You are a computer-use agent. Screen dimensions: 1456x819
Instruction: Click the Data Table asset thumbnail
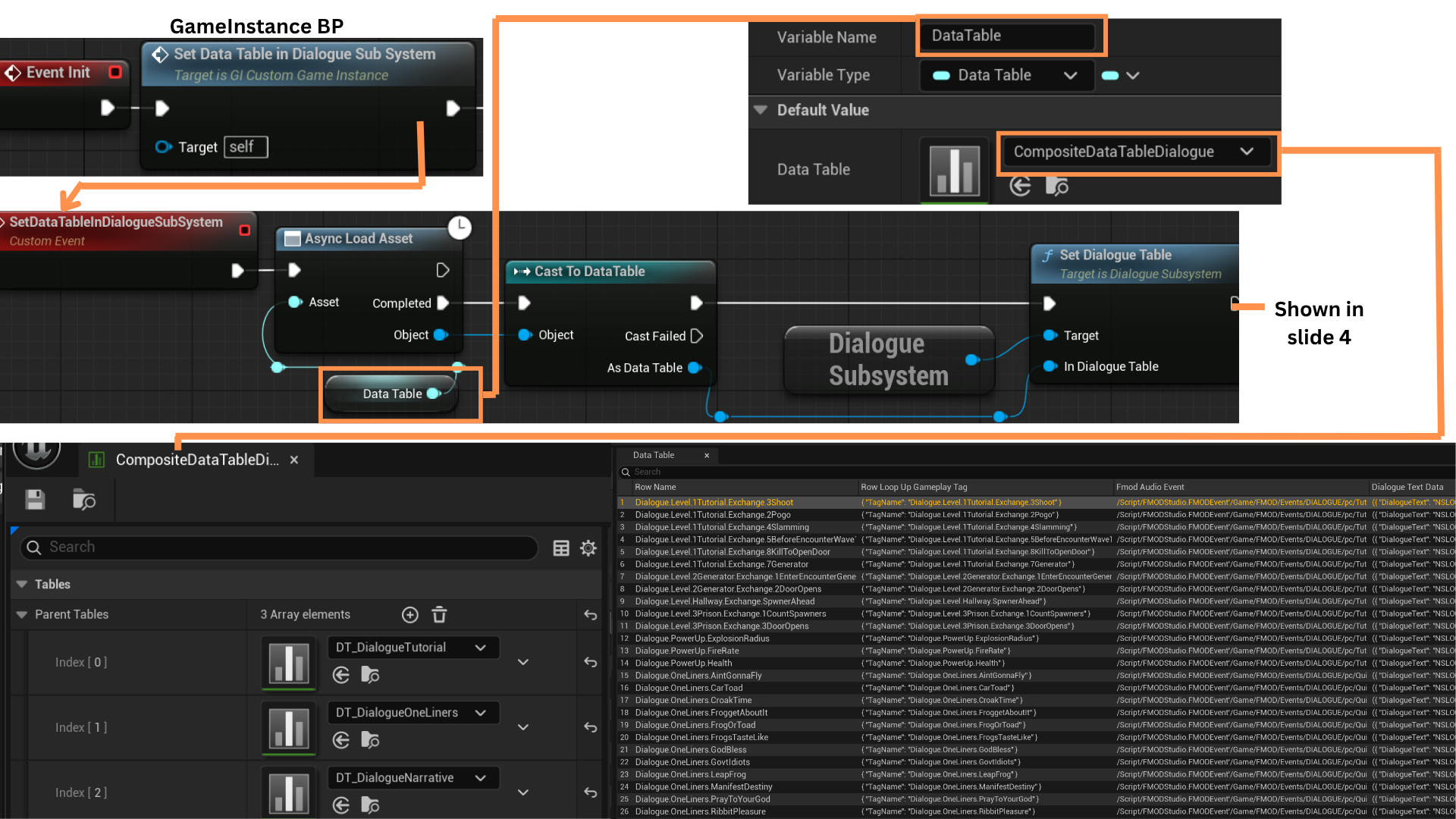pos(954,171)
